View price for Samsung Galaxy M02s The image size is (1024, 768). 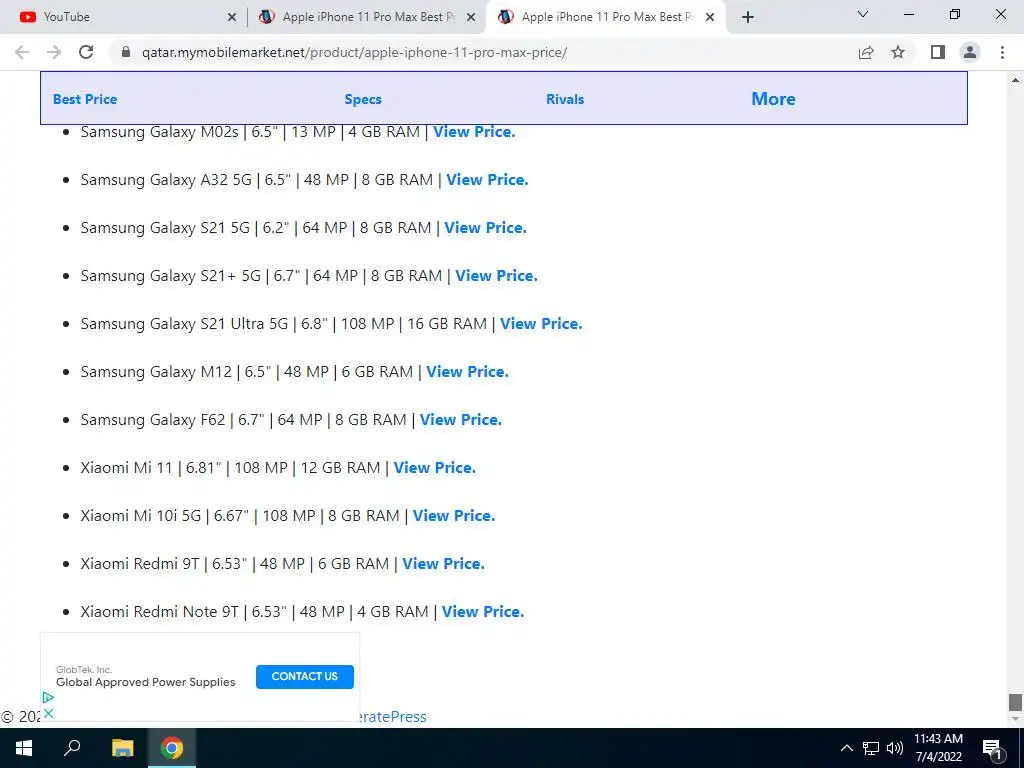474,132
